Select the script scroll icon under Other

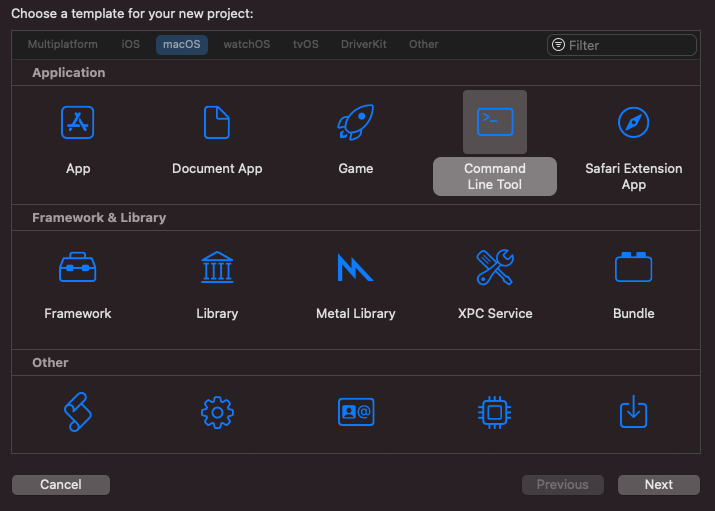coord(78,412)
